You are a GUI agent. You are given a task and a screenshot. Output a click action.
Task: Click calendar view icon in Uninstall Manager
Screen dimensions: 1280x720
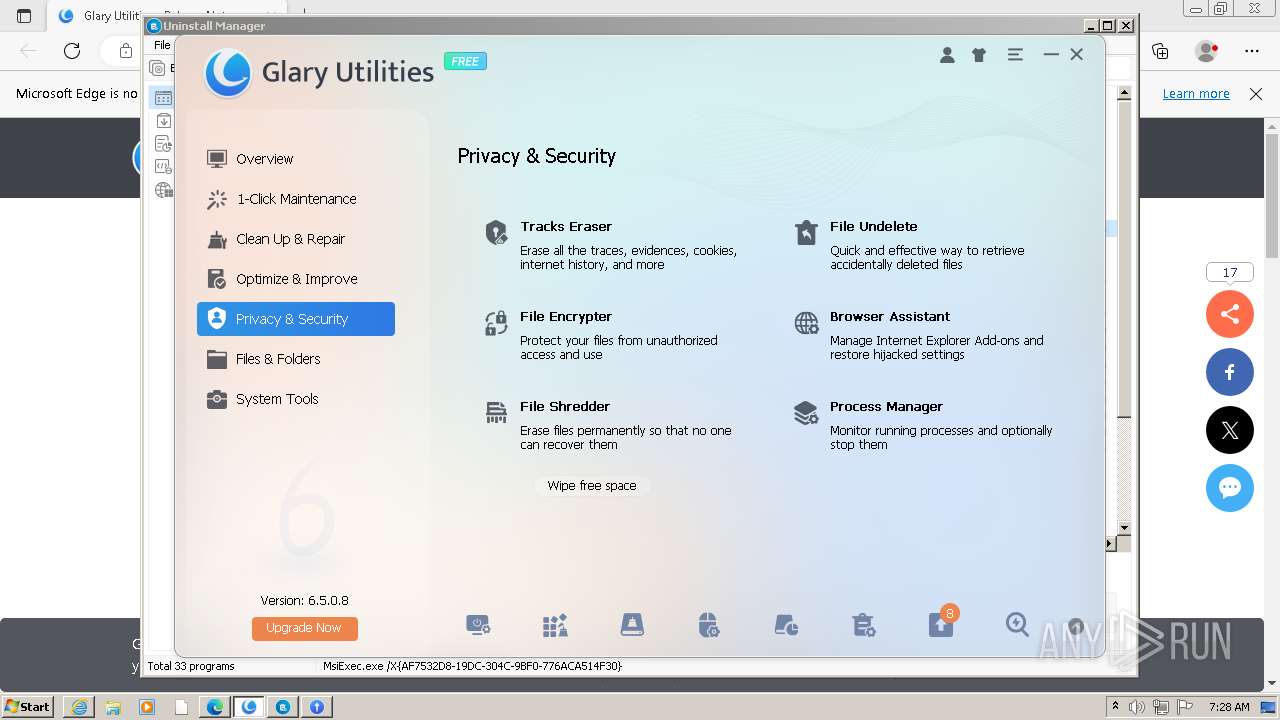163,98
